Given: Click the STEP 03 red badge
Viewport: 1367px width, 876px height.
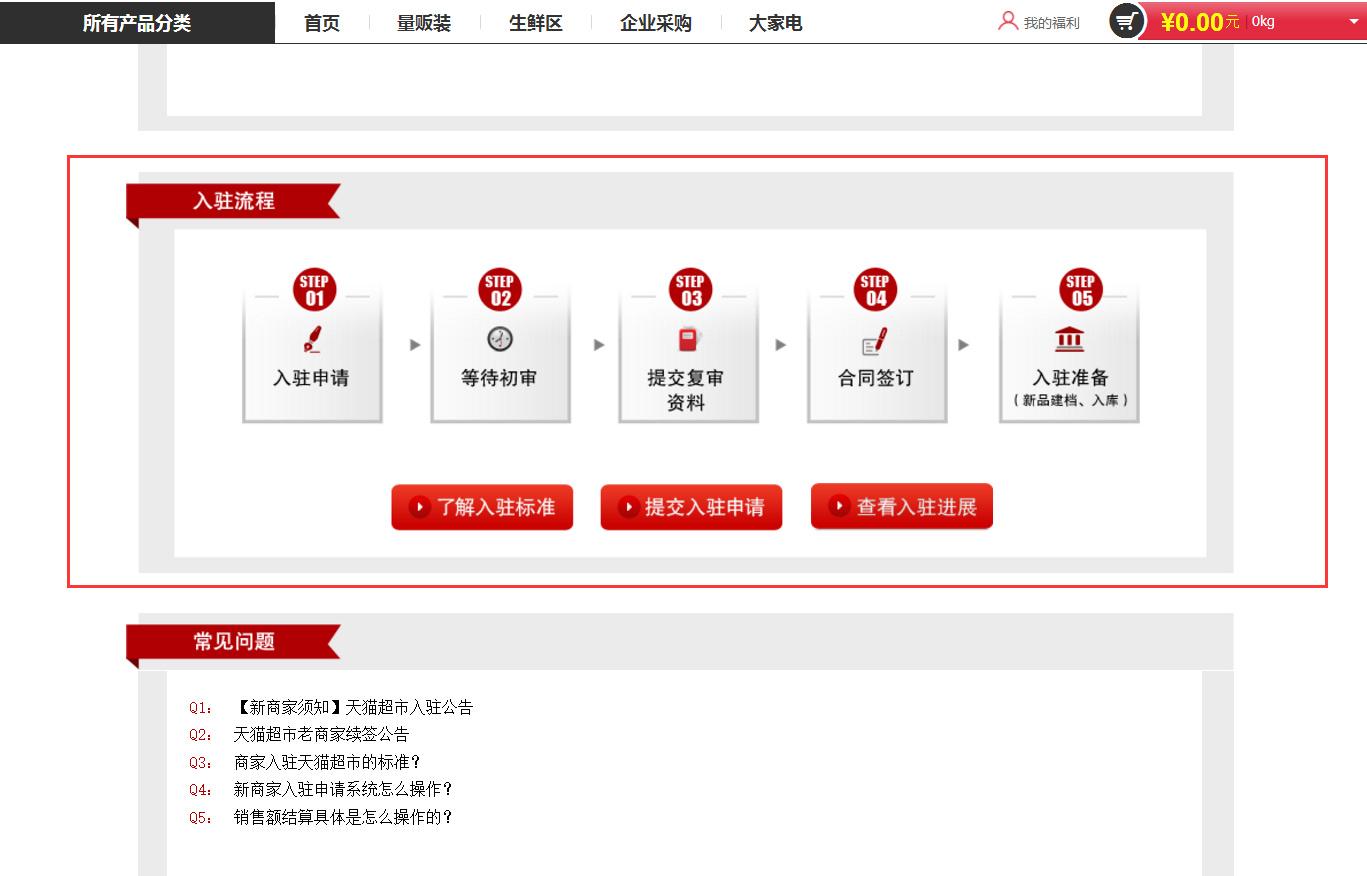Looking at the screenshot, I should (x=690, y=290).
